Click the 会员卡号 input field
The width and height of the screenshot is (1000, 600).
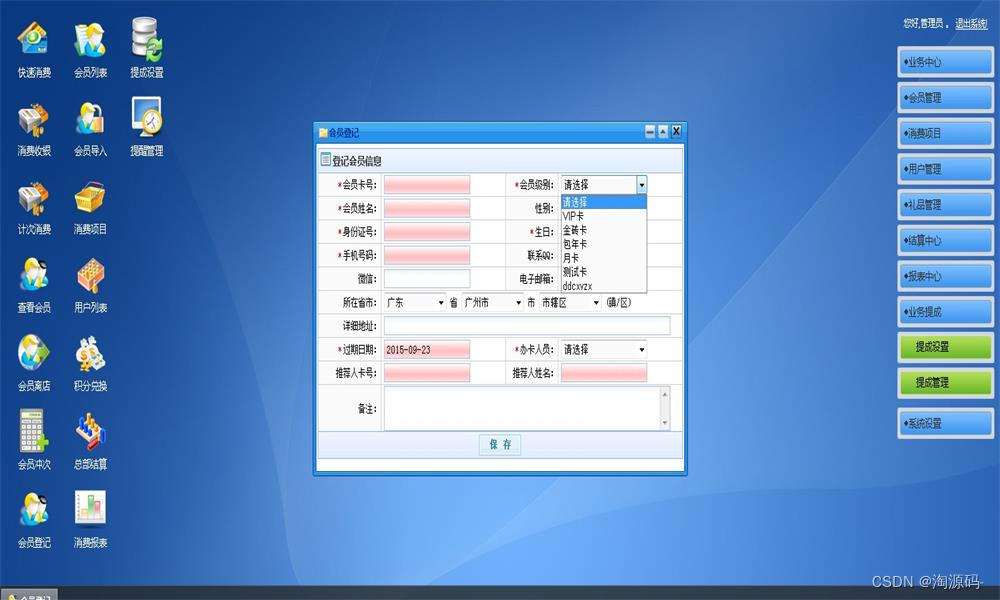[427, 185]
